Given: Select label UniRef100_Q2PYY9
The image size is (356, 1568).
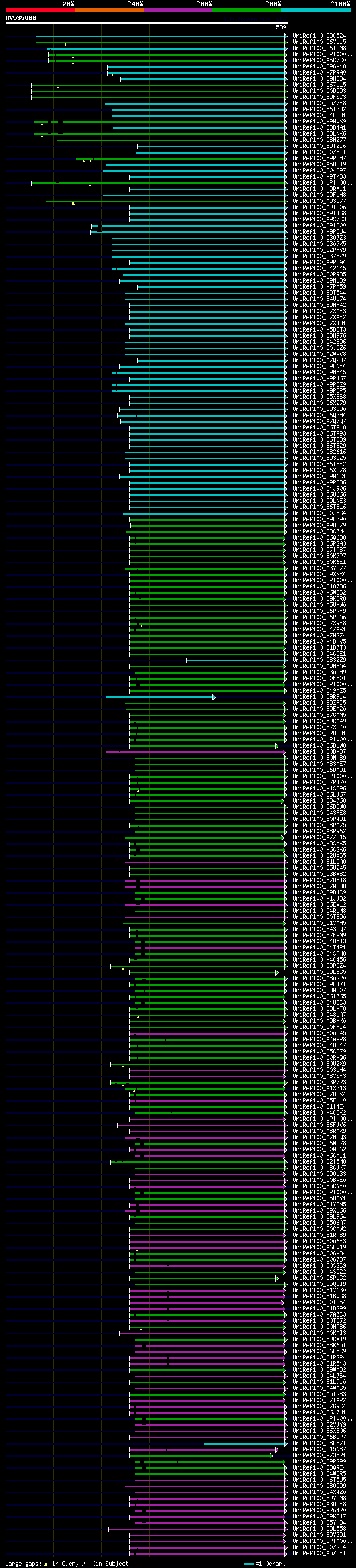Looking at the screenshot, I should click(x=319, y=250).
